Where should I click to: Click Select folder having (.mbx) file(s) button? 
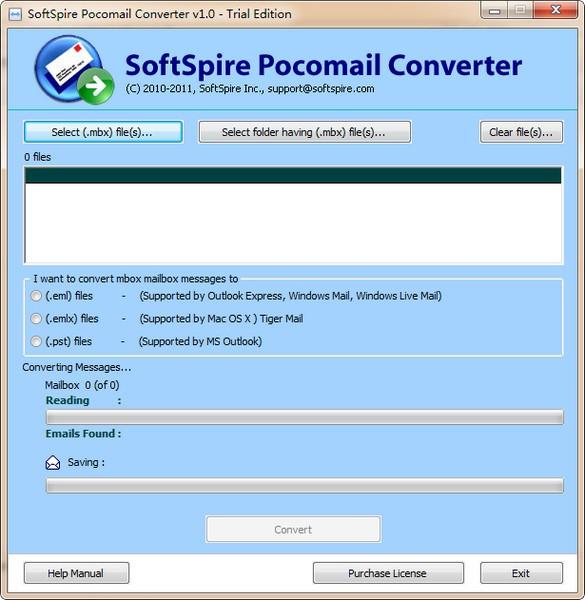(305, 132)
